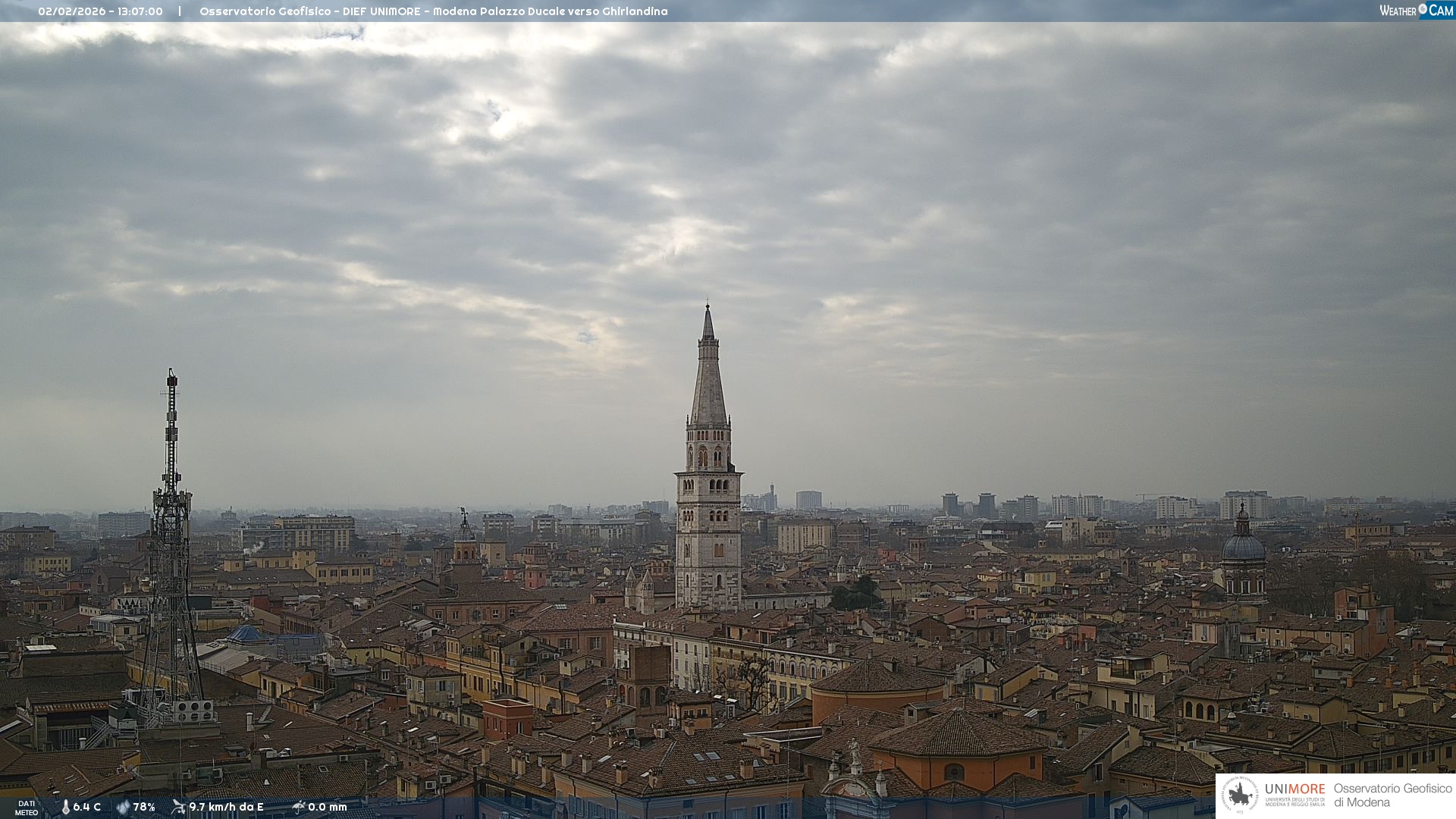Select the DATI METEO label
The width and height of the screenshot is (1456, 819).
point(27,808)
